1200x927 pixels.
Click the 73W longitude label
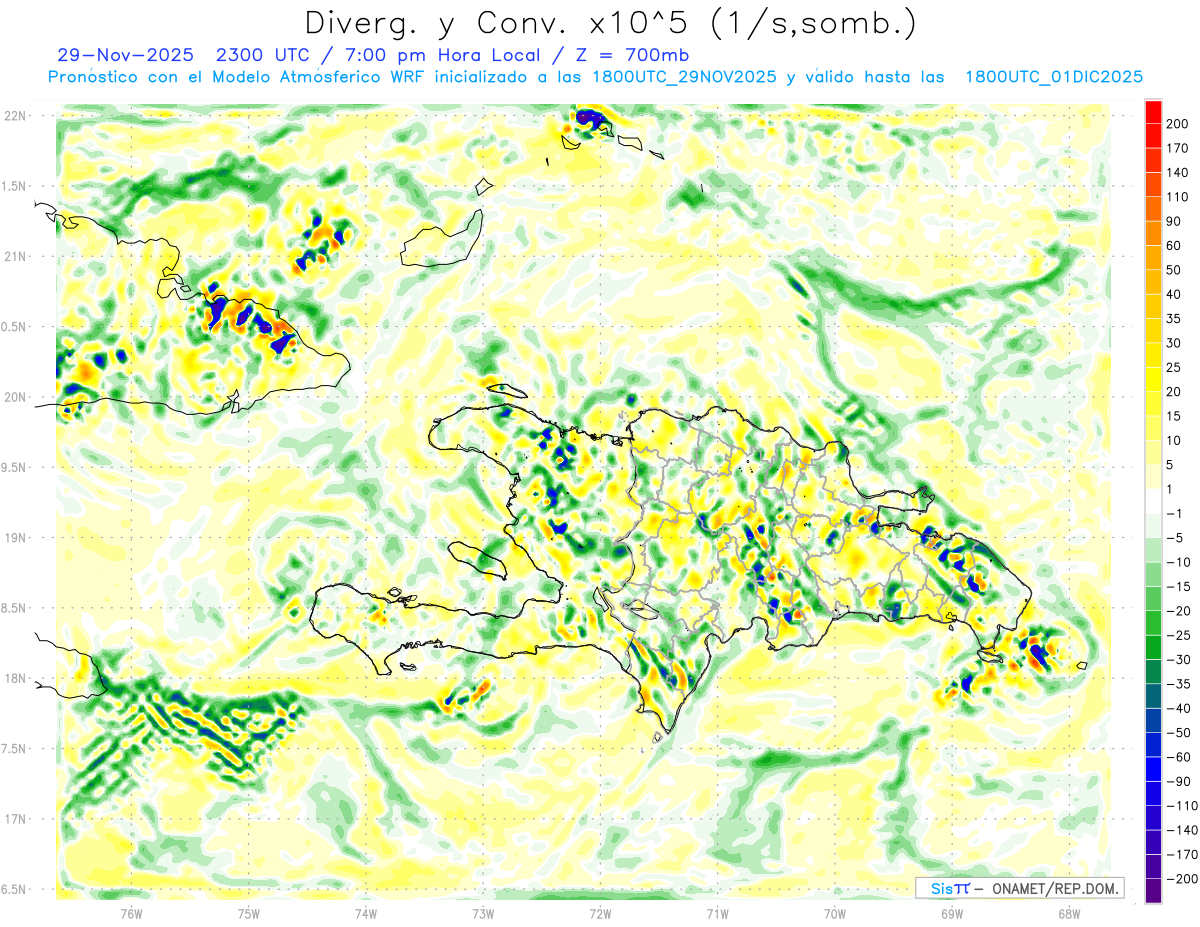[x=483, y=914]
